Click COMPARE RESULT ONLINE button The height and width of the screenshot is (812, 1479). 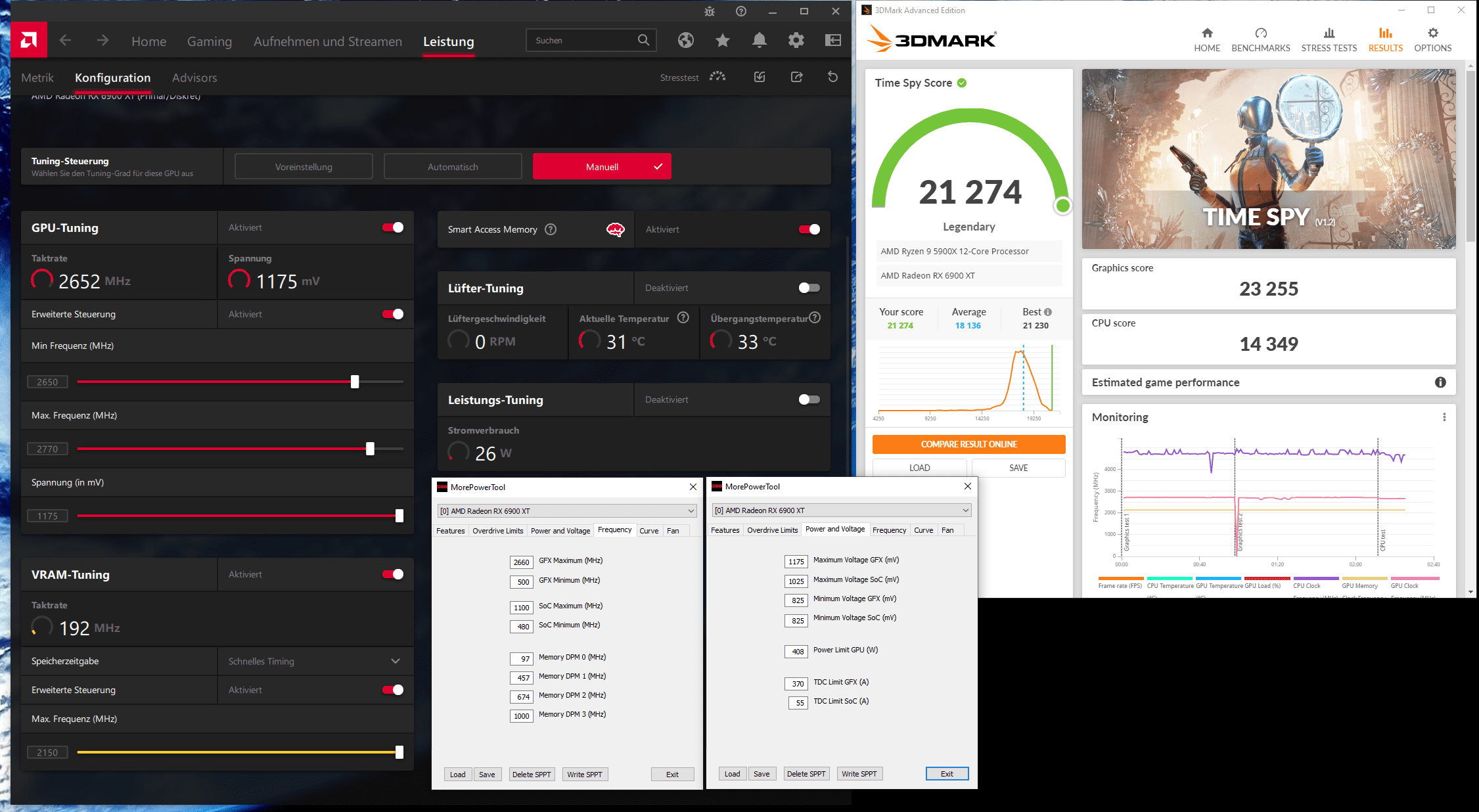968,445
